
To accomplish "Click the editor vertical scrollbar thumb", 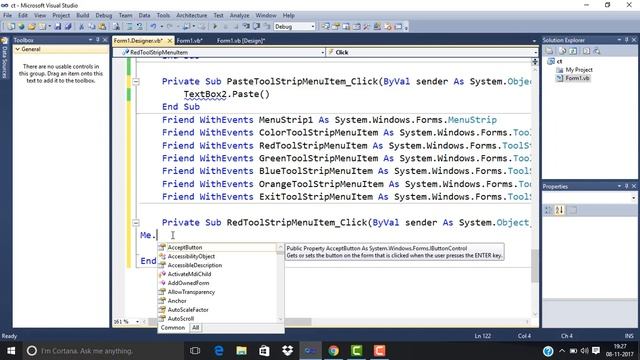I will pyautogui.click(x=535, y=266).
